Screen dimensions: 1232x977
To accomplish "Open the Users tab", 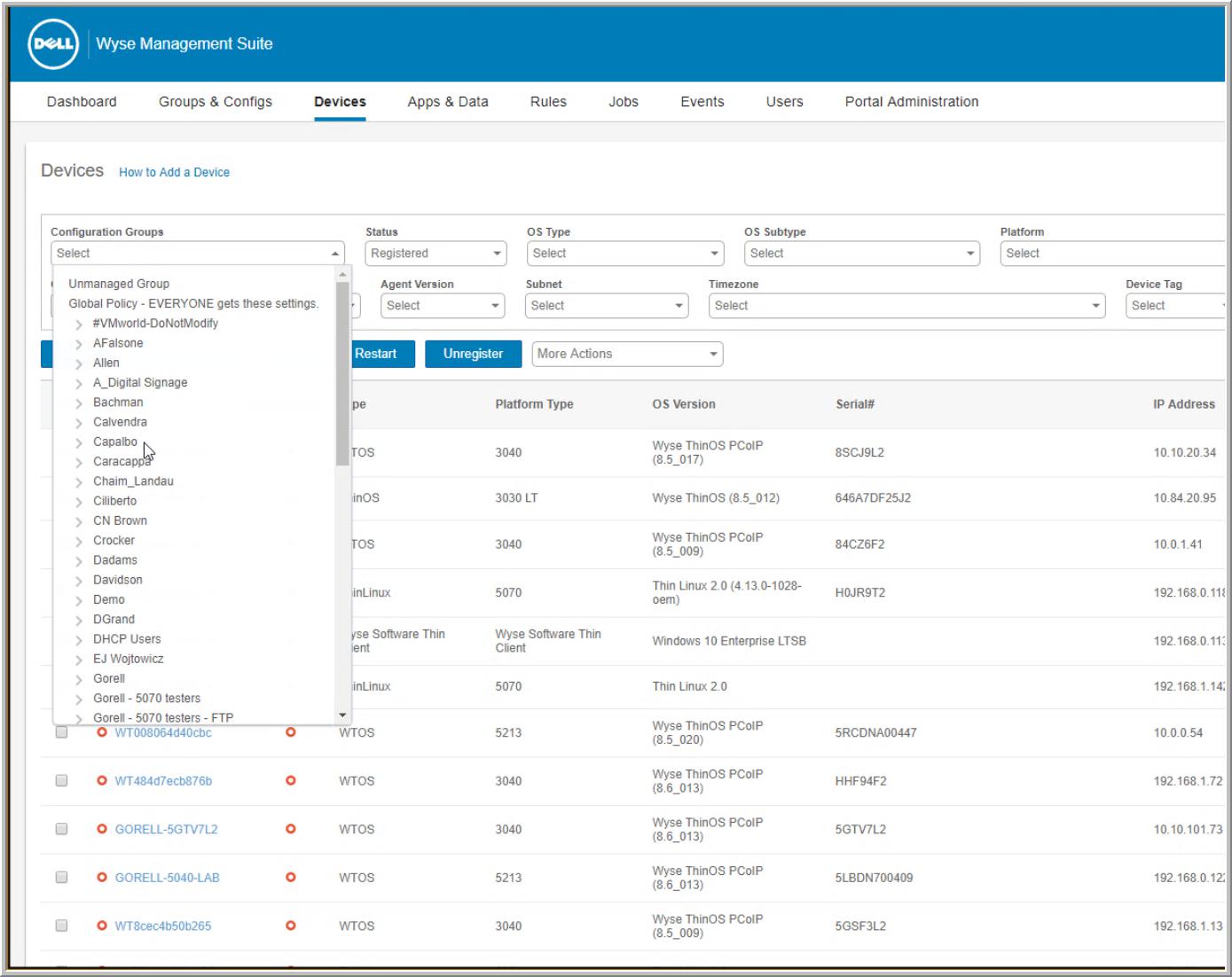I will (785, 102).
